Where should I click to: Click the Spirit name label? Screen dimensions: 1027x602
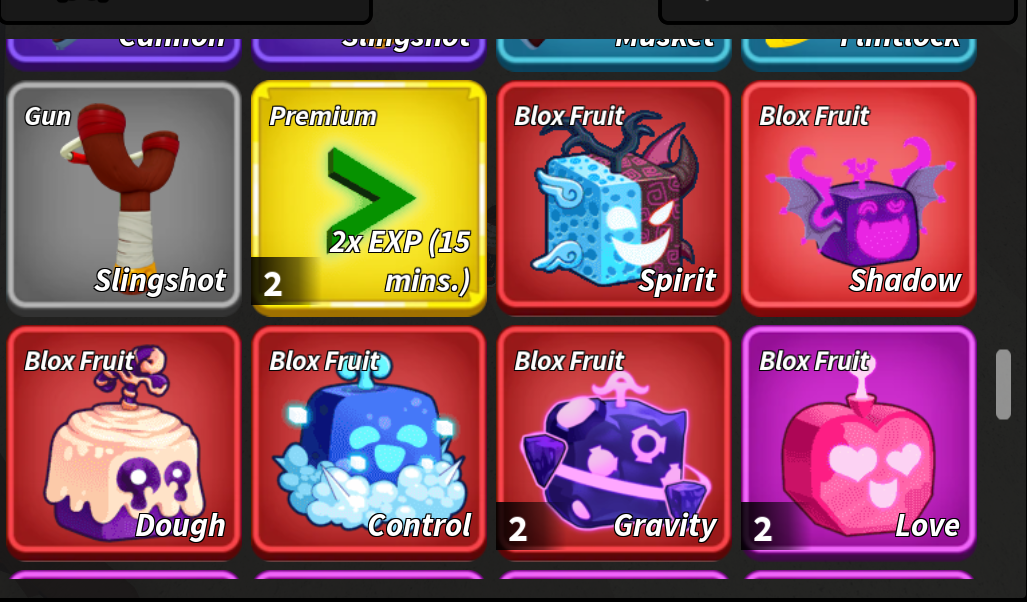click(677, 280)
